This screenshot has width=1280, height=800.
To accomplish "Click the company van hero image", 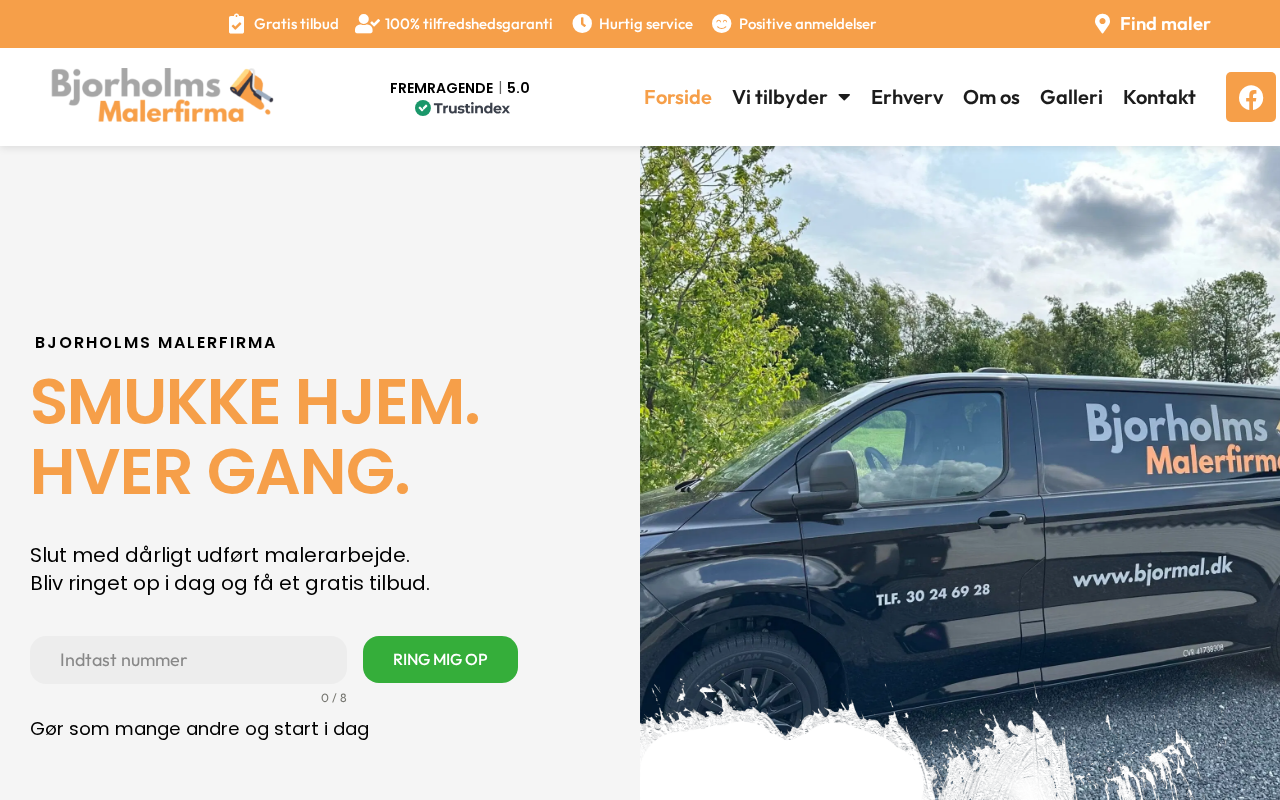I will pos(960,473).
